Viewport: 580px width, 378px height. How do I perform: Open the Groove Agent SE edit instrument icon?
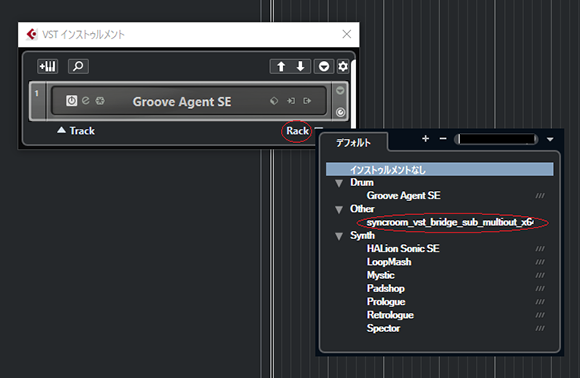(x=86, y=101)
